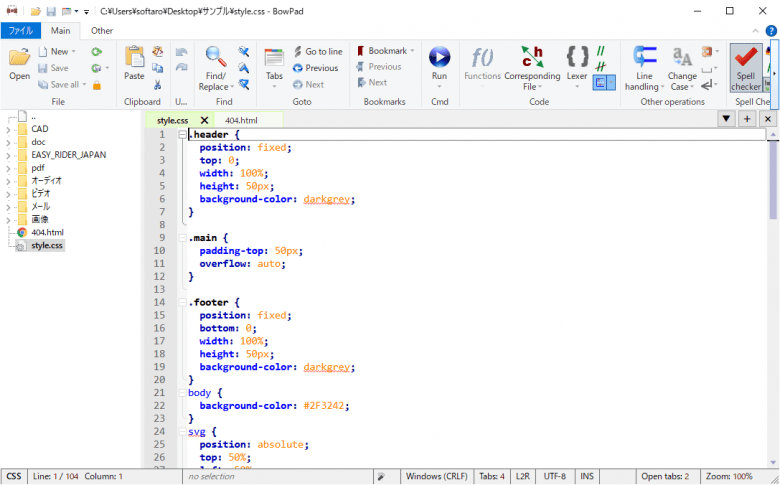Collapse fold marker at .footer line

(x=183, y=302)
